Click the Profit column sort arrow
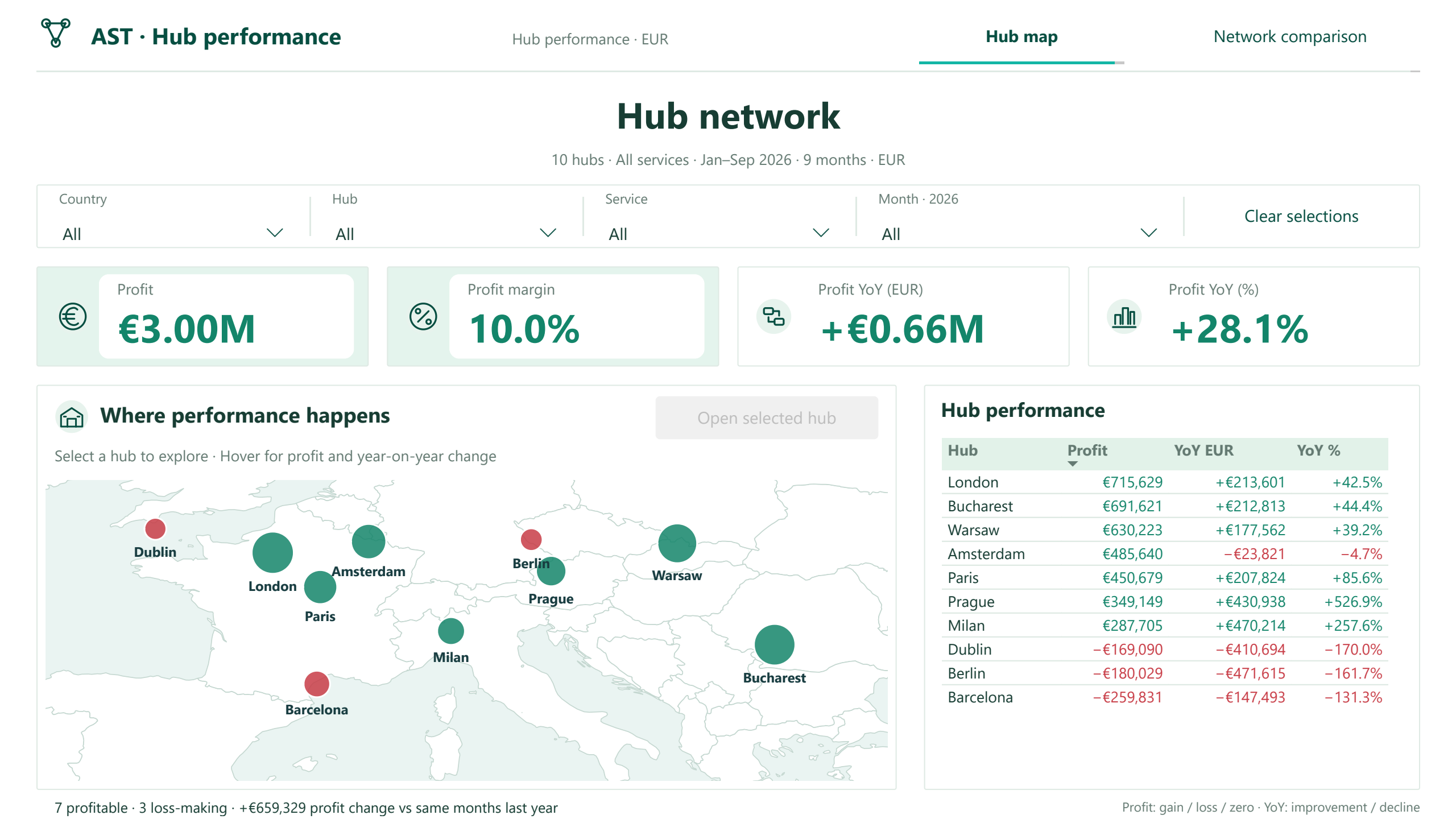 click(x=1073, y=464)
